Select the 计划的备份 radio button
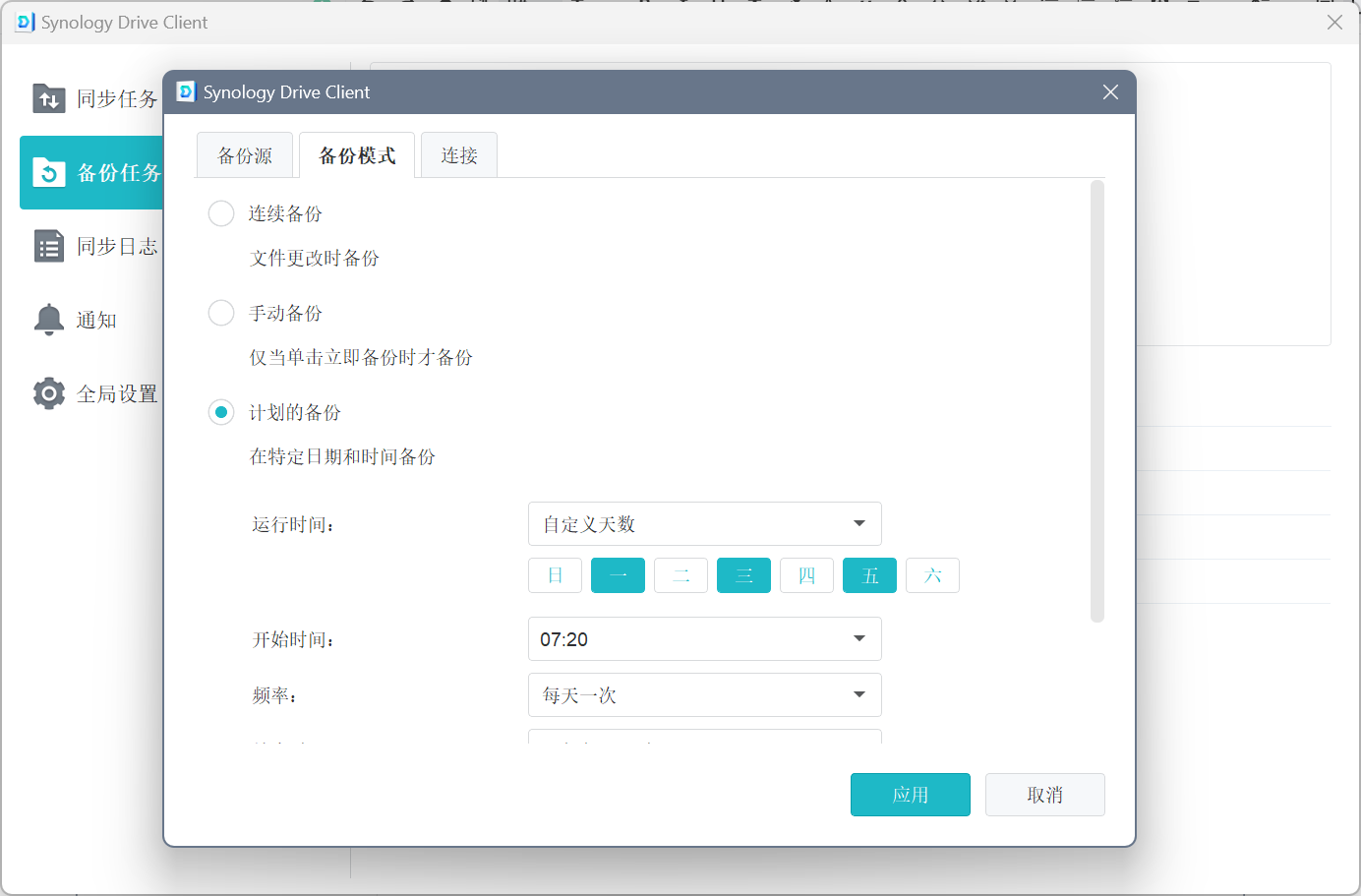Image resolution: width=1361 pixels, height=896 pixels. (x=221, y=412)
